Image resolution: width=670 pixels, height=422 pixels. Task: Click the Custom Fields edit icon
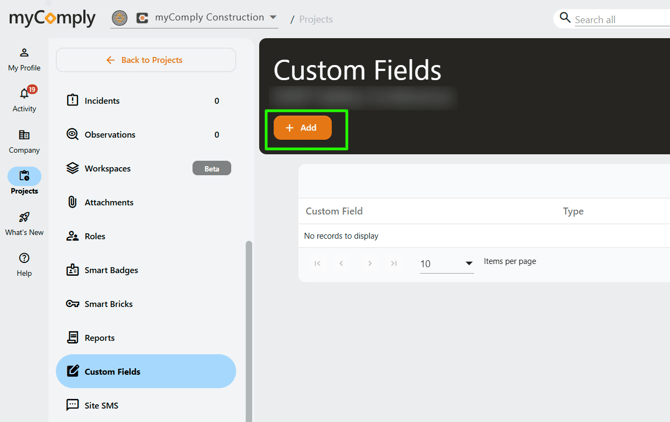coord(73,371)
